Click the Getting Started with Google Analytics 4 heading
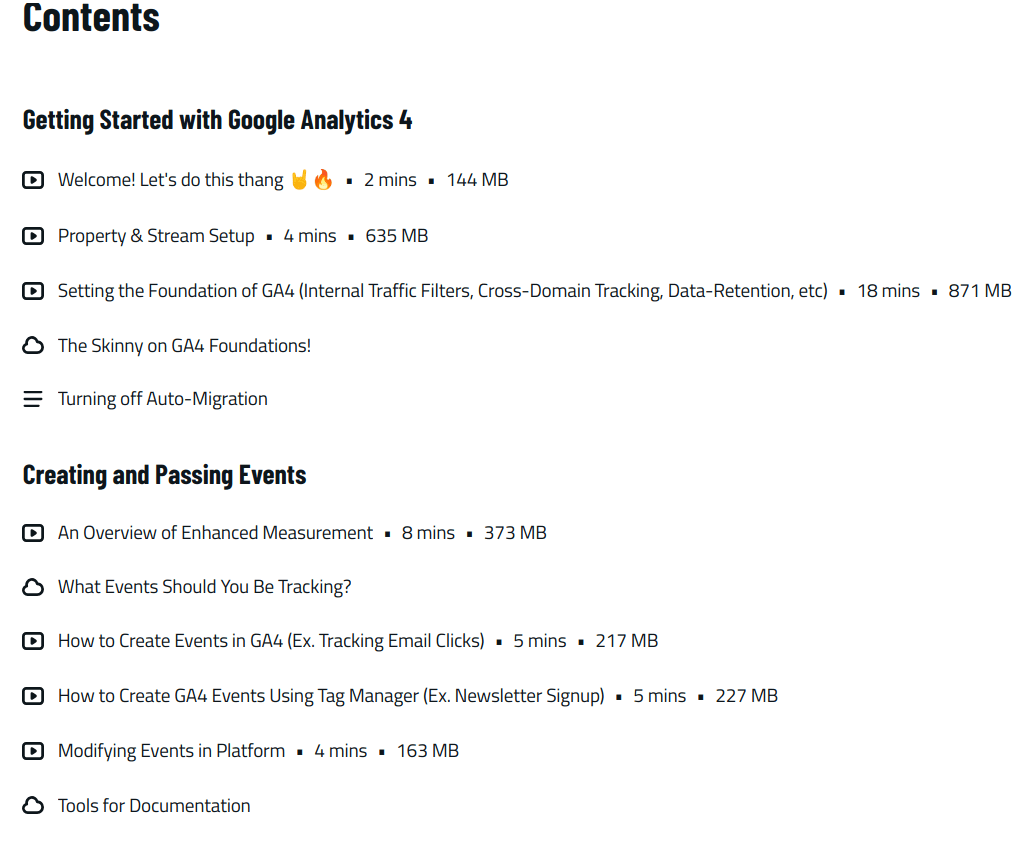Screen dimensions: 1016x862 tap(217, 120)
